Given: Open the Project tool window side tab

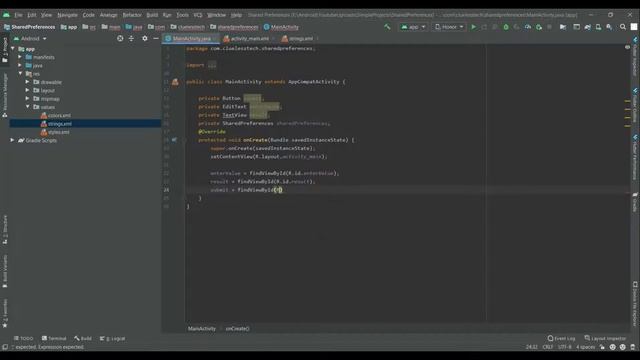Looking at the screenshot, I should pyautogui.click(x=5, y=50).
